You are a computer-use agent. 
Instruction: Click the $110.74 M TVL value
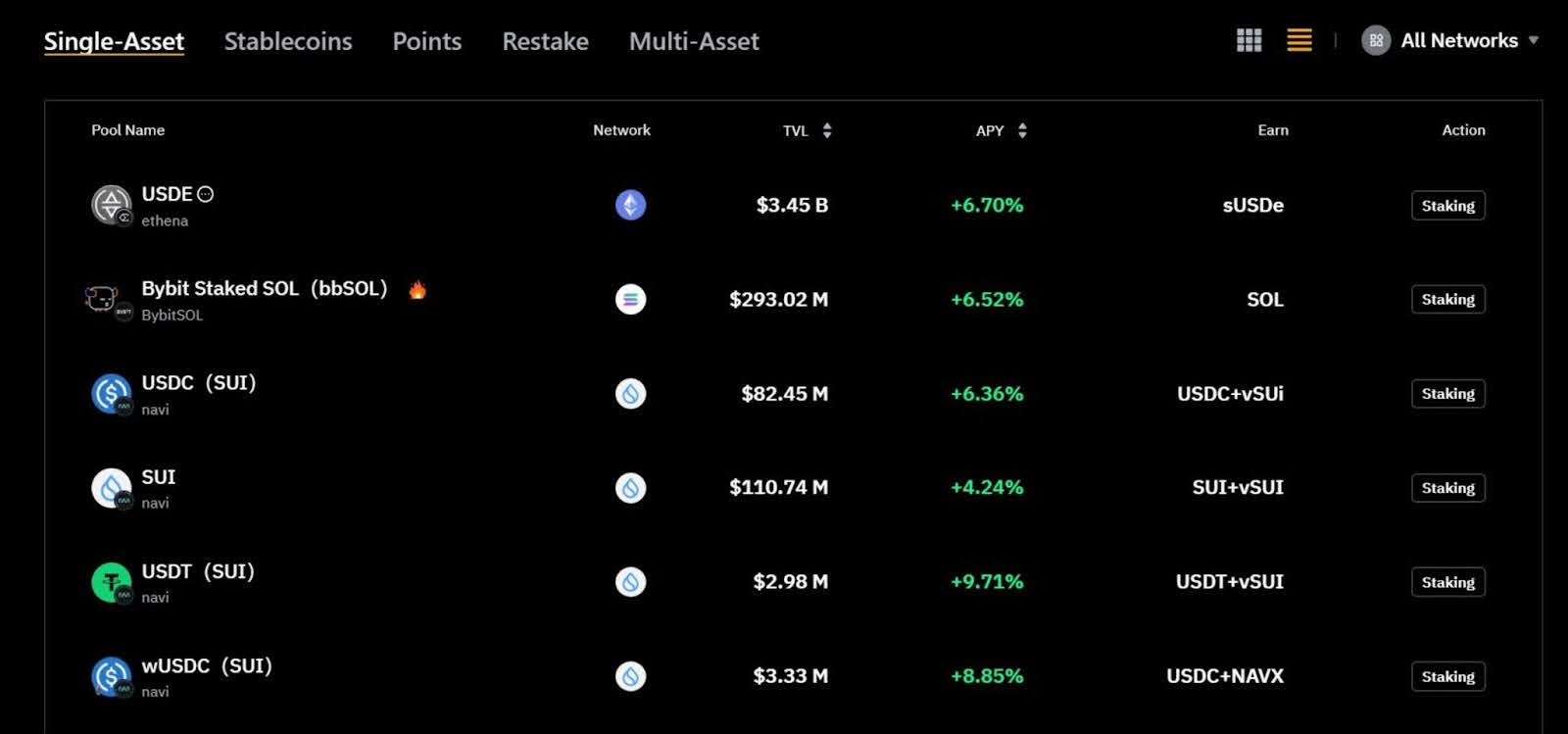778,487
